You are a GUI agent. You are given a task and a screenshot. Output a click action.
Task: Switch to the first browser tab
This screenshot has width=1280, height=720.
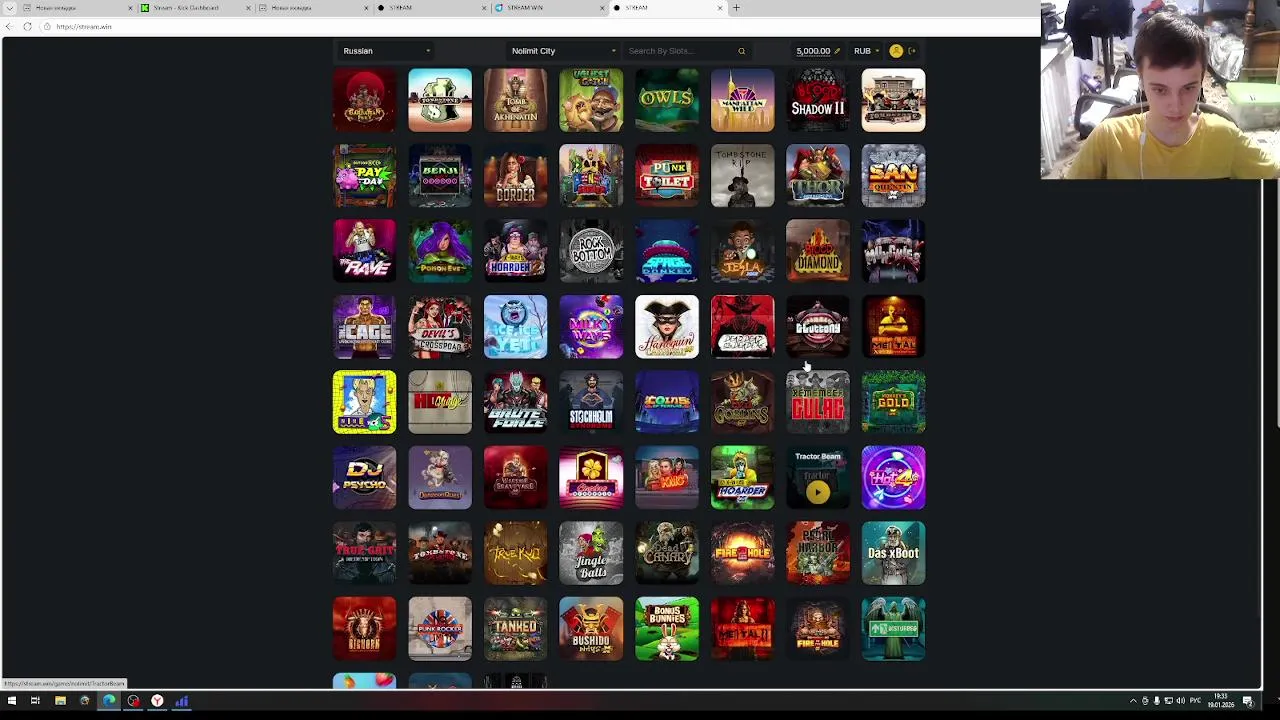pos(75,8)
